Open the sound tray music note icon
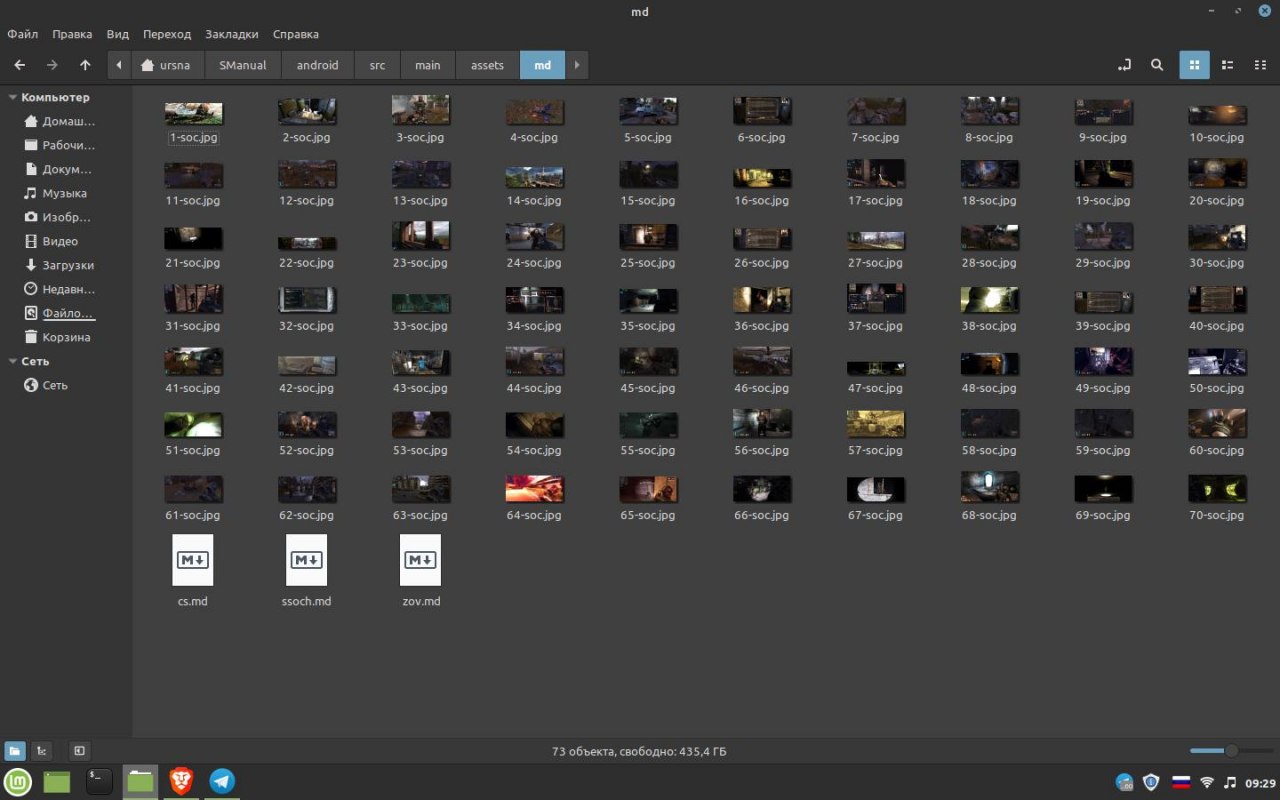1280x800 pixels. point(1231,782)
